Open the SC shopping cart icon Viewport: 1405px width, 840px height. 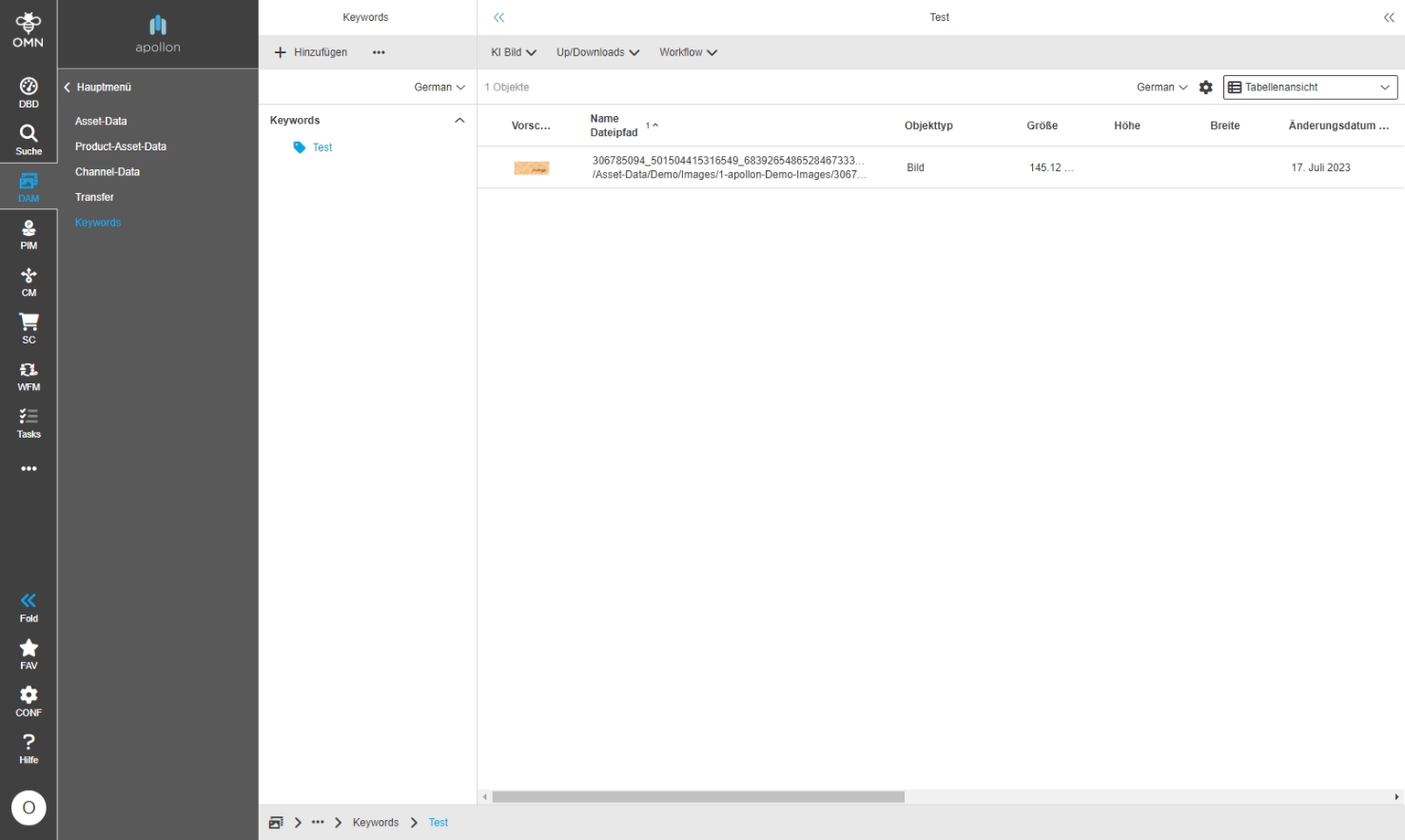point(29,328)
